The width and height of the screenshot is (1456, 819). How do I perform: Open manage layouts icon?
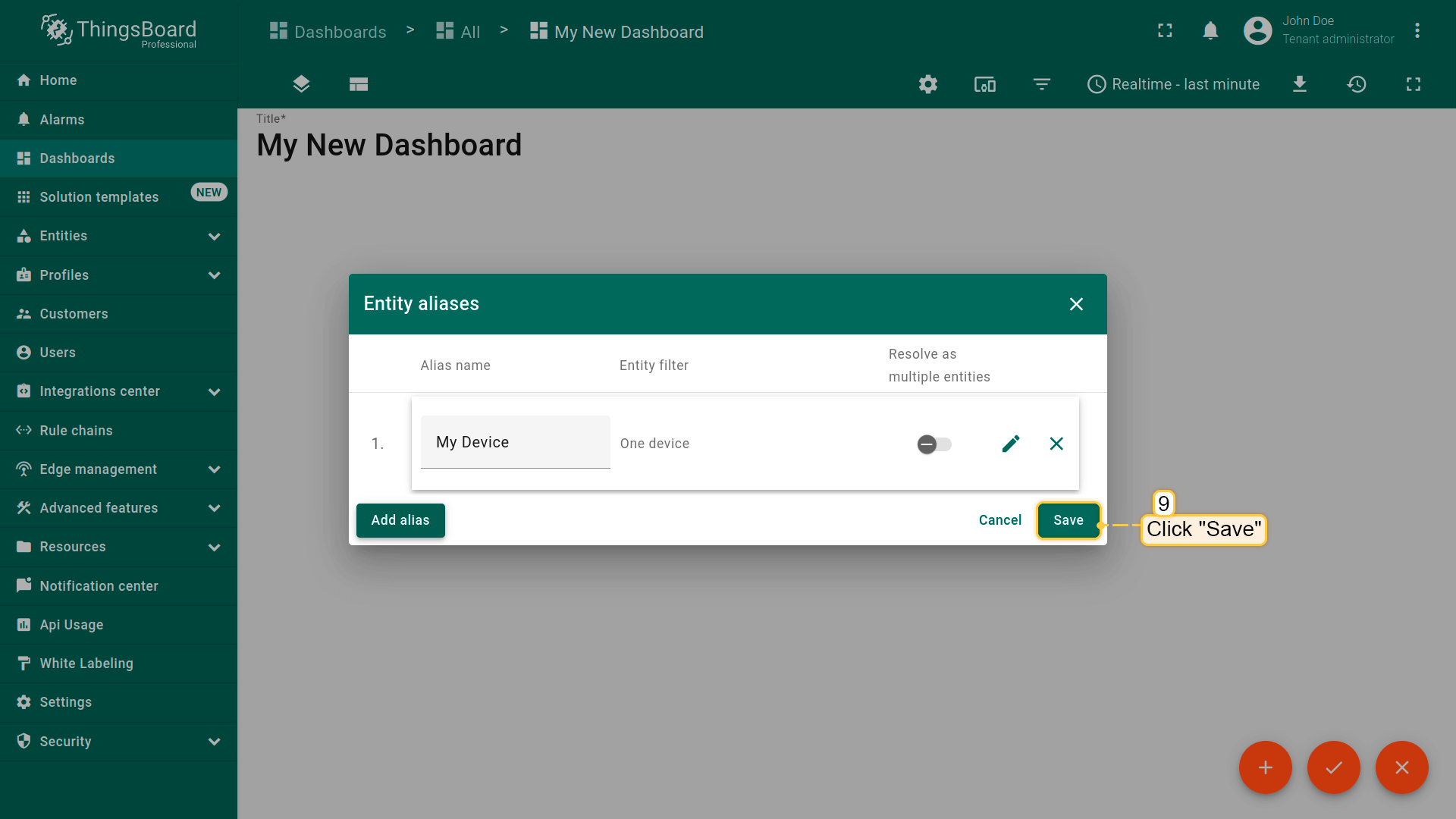[x=359, y=84]
